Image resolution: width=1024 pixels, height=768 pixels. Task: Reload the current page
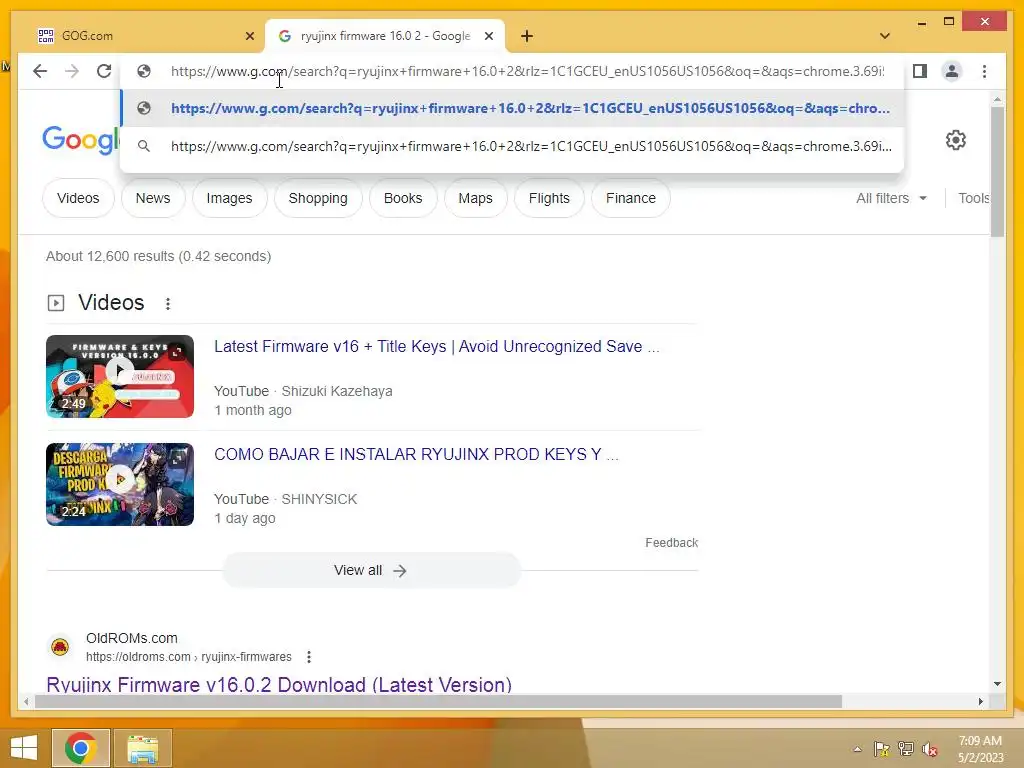click(104, 71)
